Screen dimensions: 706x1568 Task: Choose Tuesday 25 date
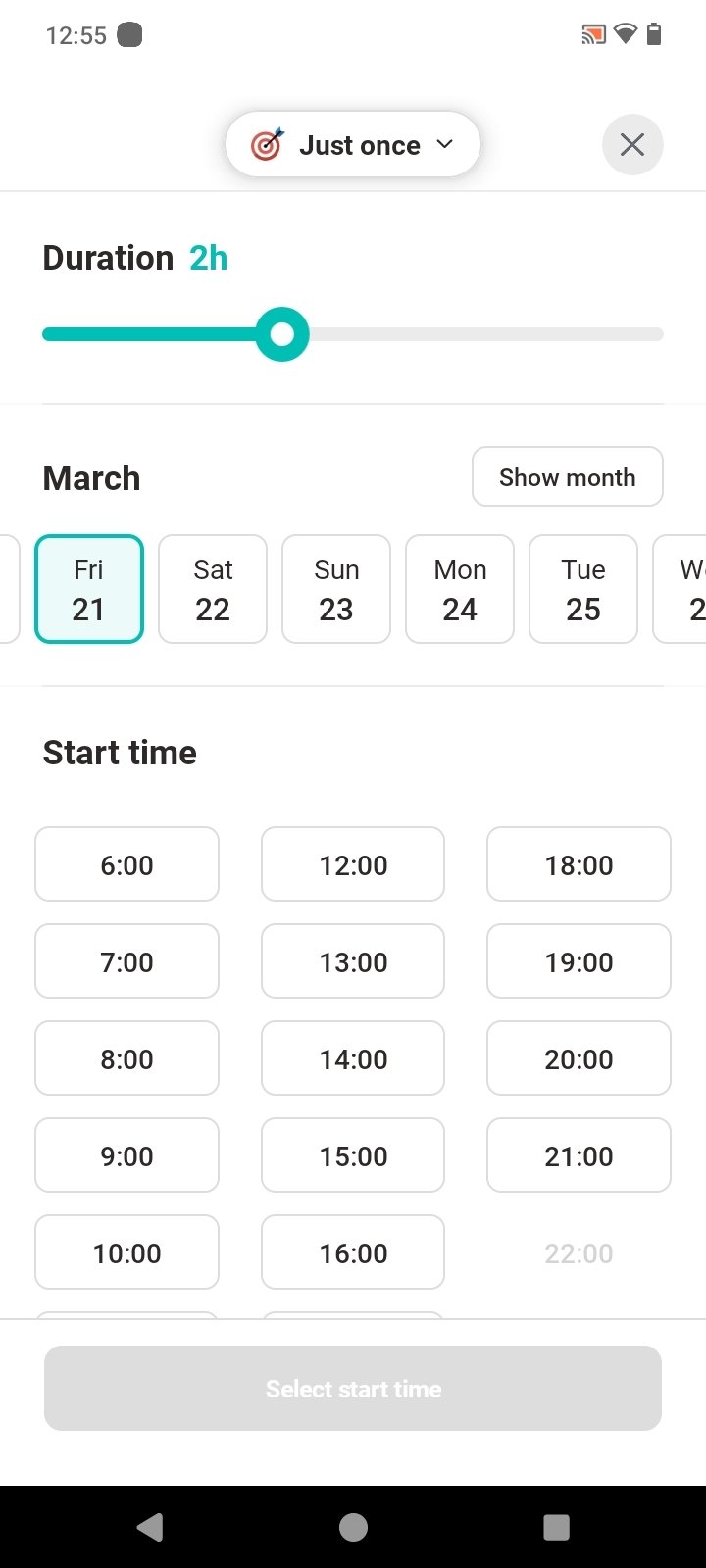[x=583, y=589]
